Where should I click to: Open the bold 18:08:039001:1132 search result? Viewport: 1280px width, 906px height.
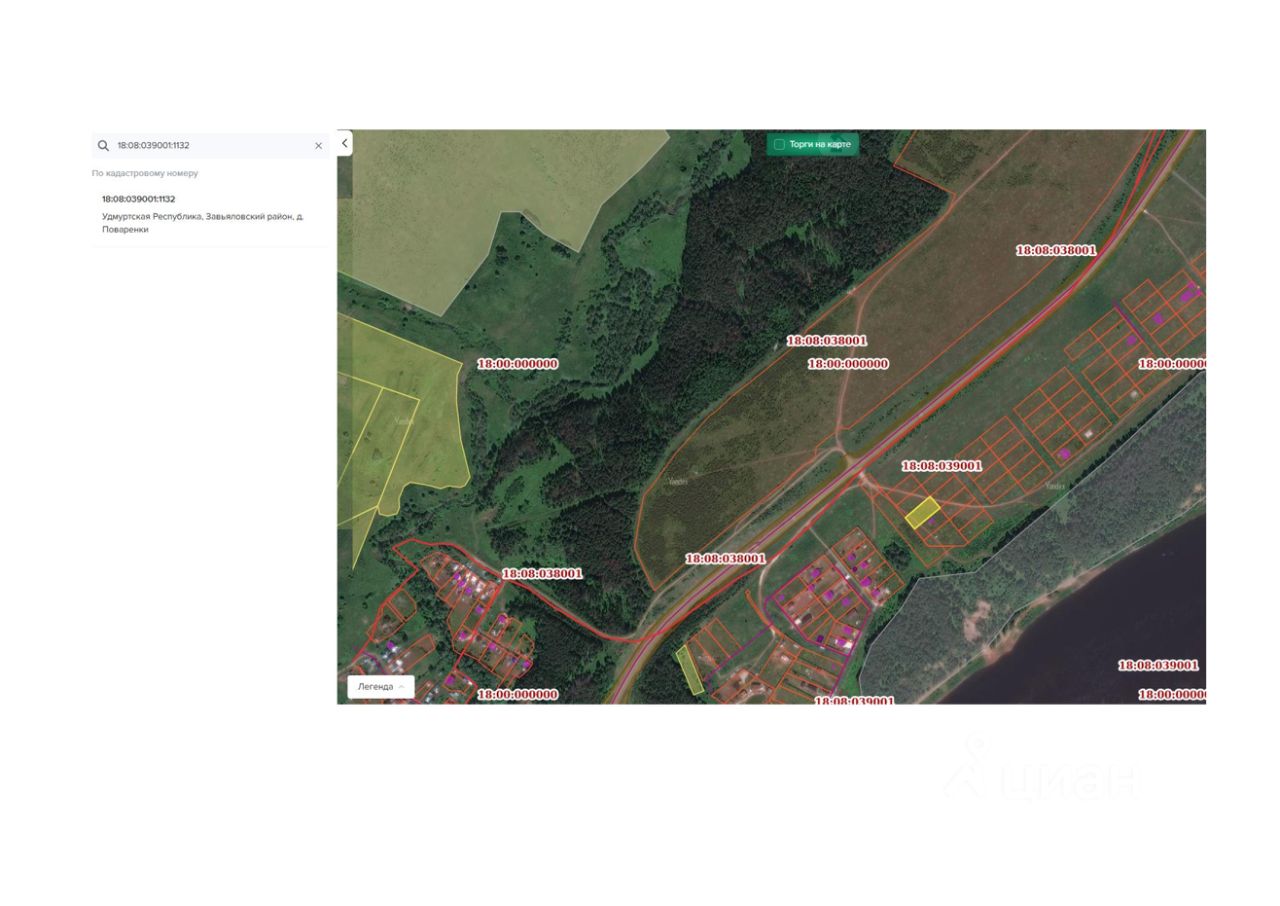[x=139, y=199]
